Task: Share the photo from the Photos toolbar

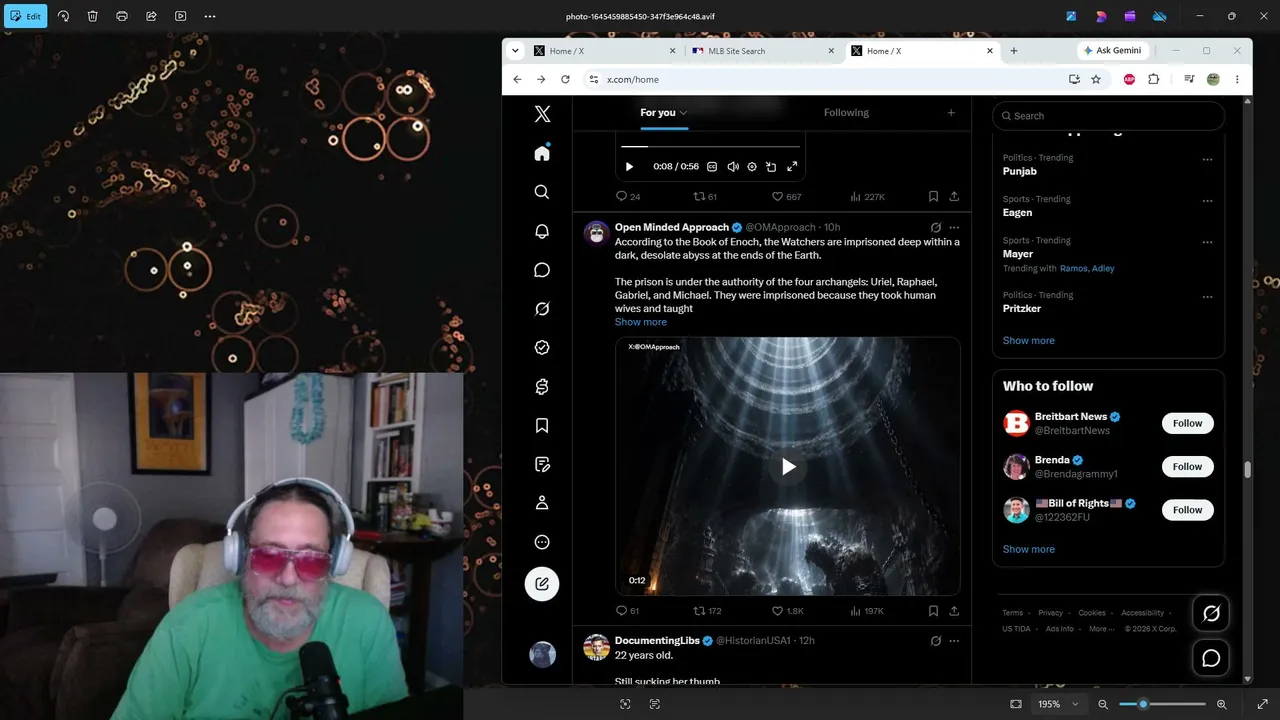Action: (151, 16)
